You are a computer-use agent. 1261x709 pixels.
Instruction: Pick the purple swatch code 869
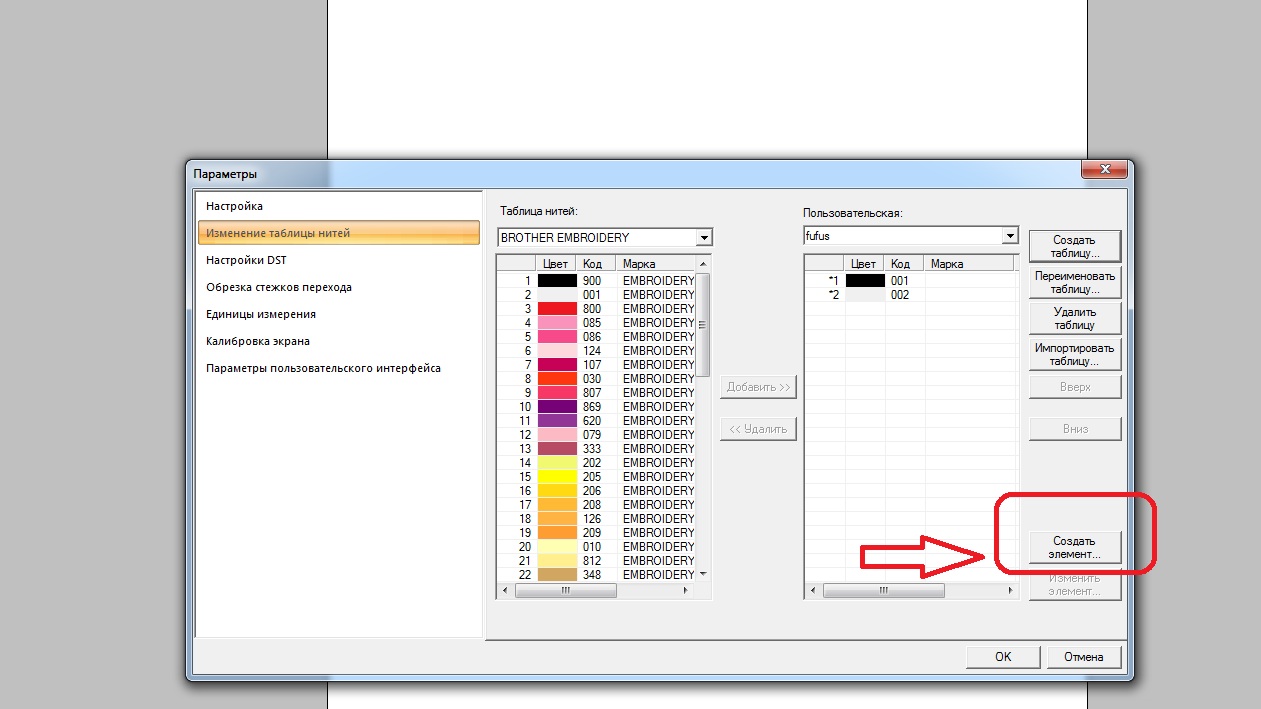pos(557,407)
